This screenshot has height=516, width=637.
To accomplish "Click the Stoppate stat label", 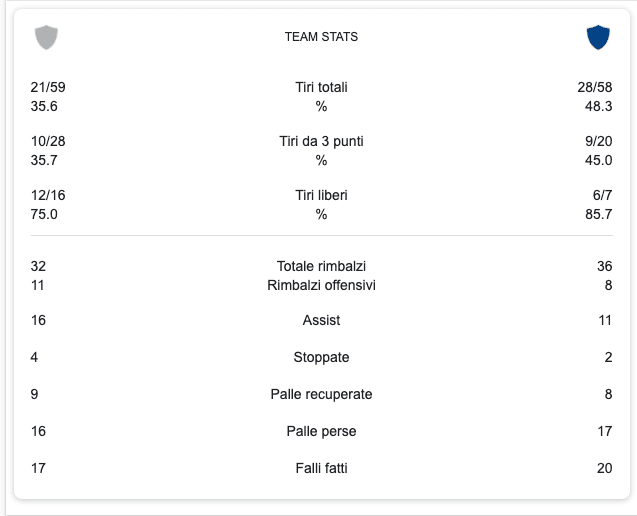I will [321, 357].
